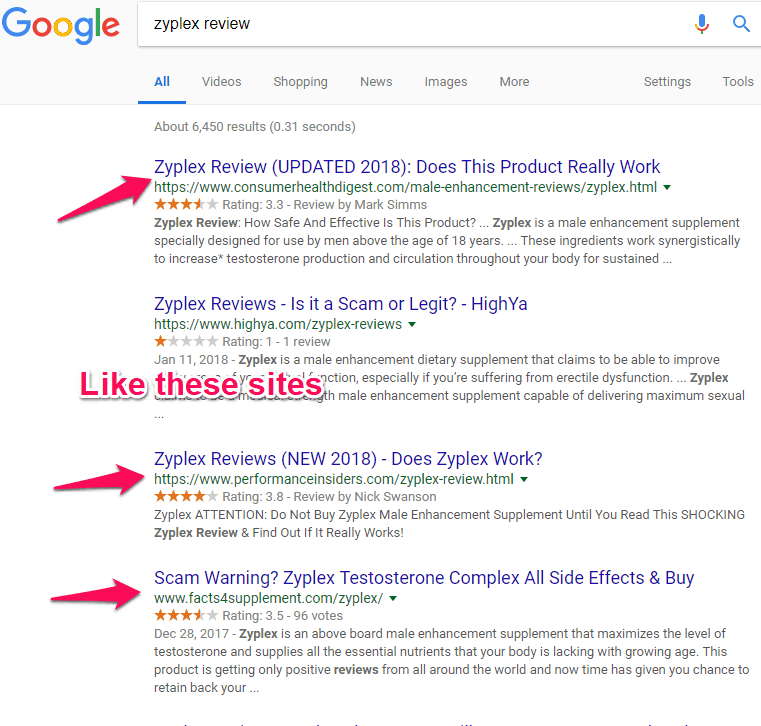Click 'Rating: 1 - 1 review' text

276,342
